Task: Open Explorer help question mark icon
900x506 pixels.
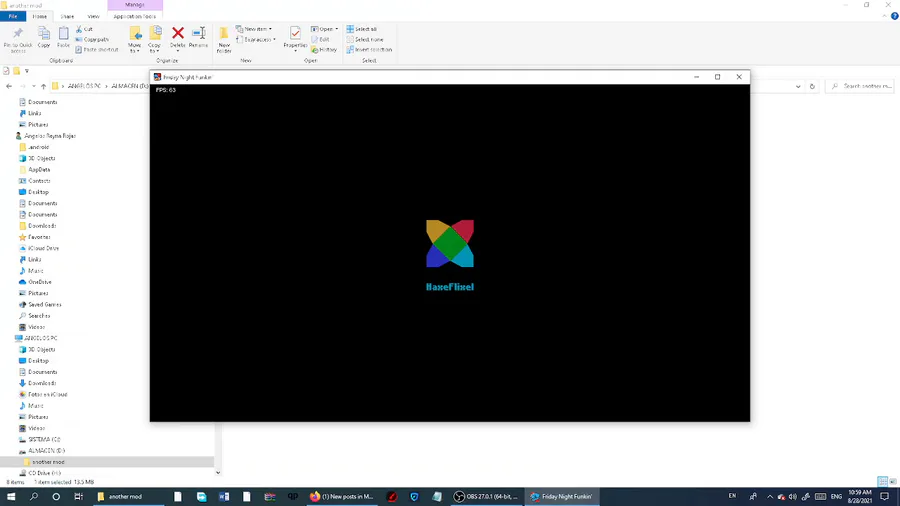Action: (894, 16)
